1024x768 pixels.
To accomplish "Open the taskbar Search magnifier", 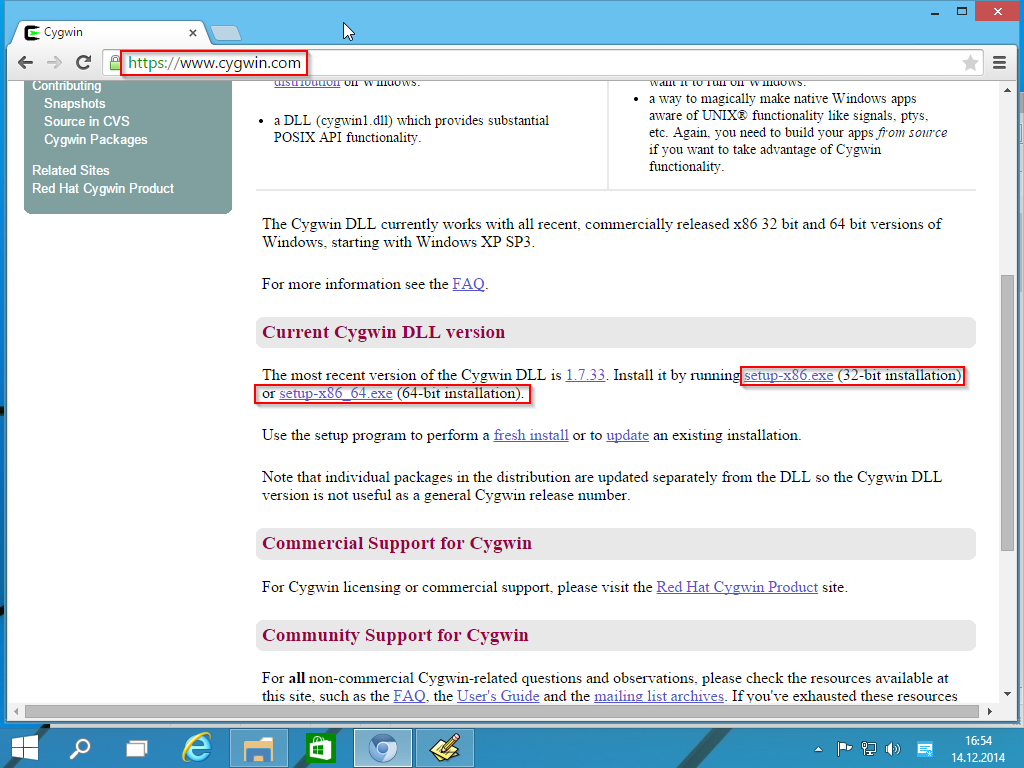I will click(80, 748).
